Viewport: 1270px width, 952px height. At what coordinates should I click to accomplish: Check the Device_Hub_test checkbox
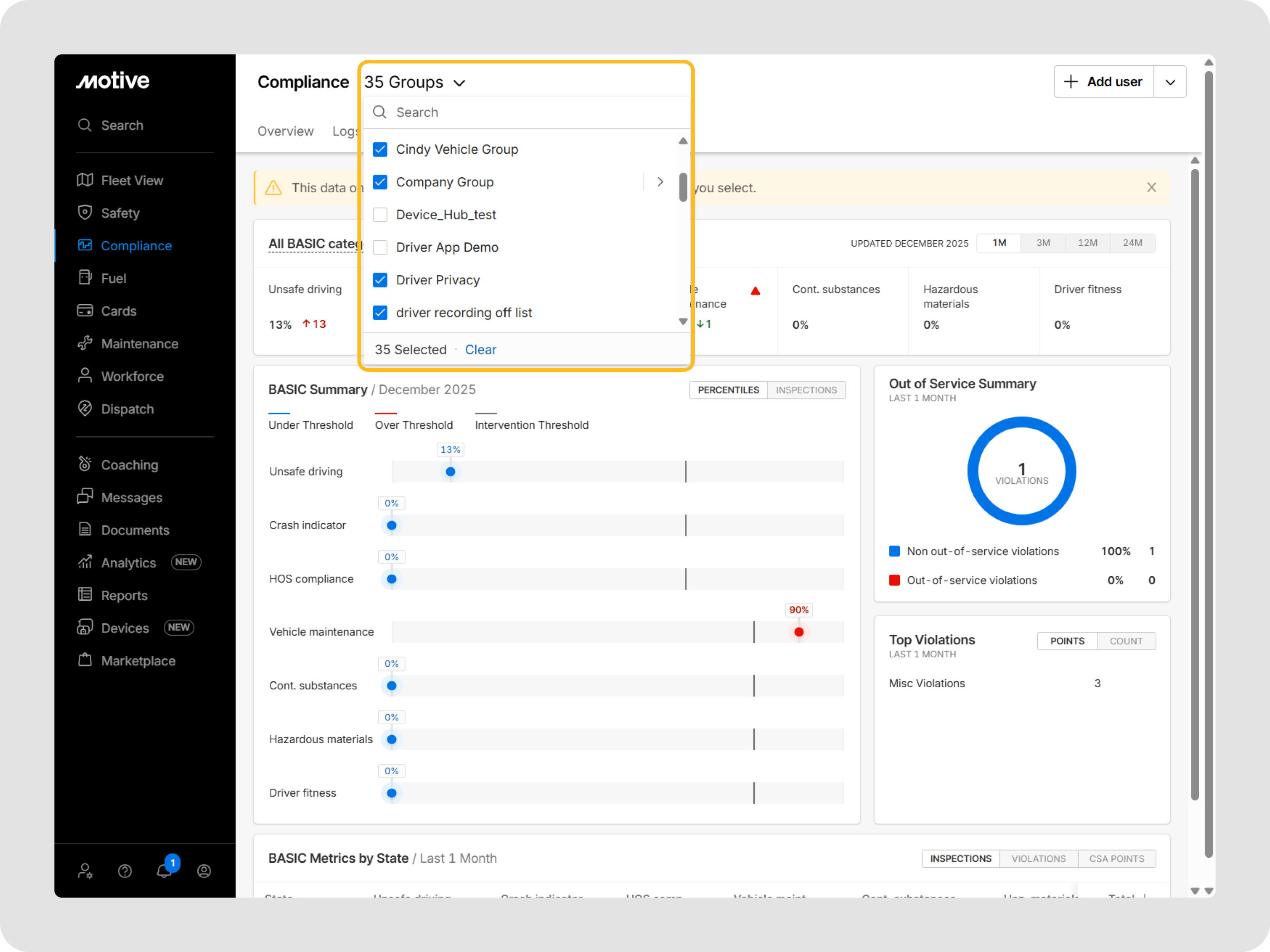pos(380,214)
